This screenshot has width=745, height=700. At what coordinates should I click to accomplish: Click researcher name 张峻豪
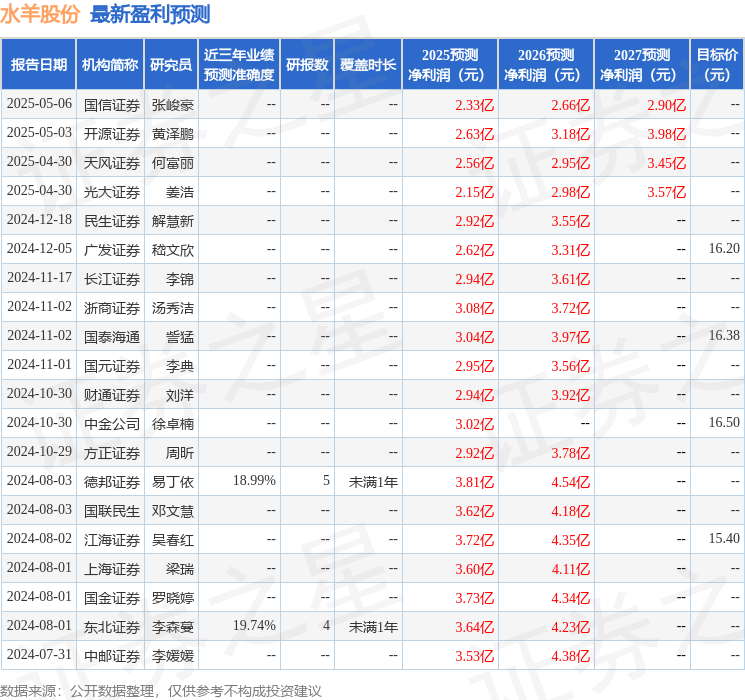click(x=173, y=105)
